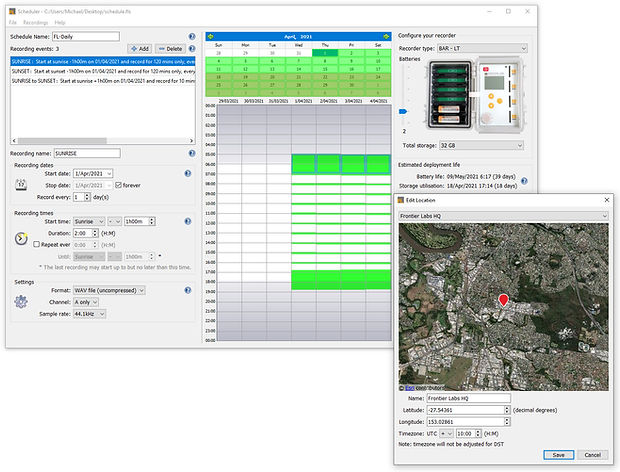Adjust the timezone 10:00 stepper
The height and width of the screenshot is (472, 620).
[x=478, y=434]
